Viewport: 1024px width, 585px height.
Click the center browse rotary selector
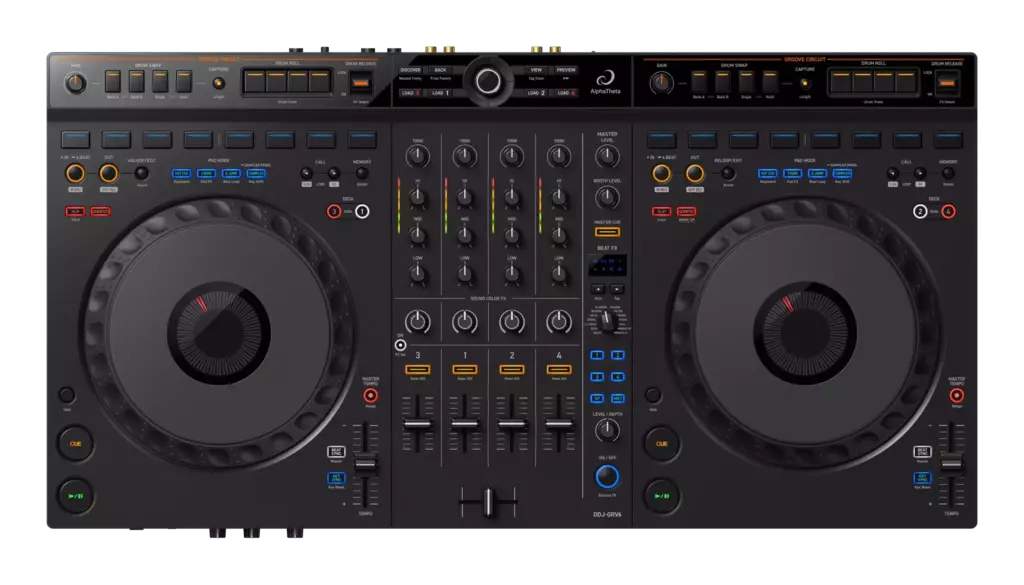[x=488, y=81]
